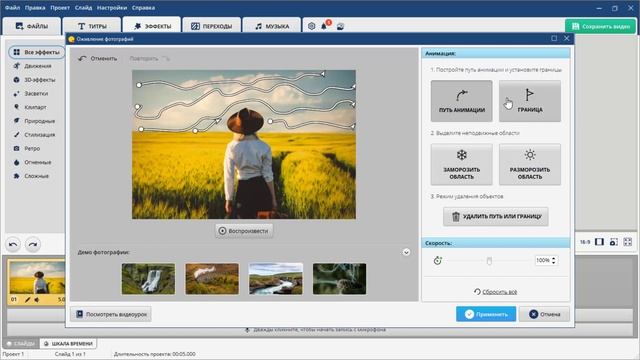This screenshot has width=640, height=360.
Task: Select Все эффекты category
Action: click(x=36, y=52)
